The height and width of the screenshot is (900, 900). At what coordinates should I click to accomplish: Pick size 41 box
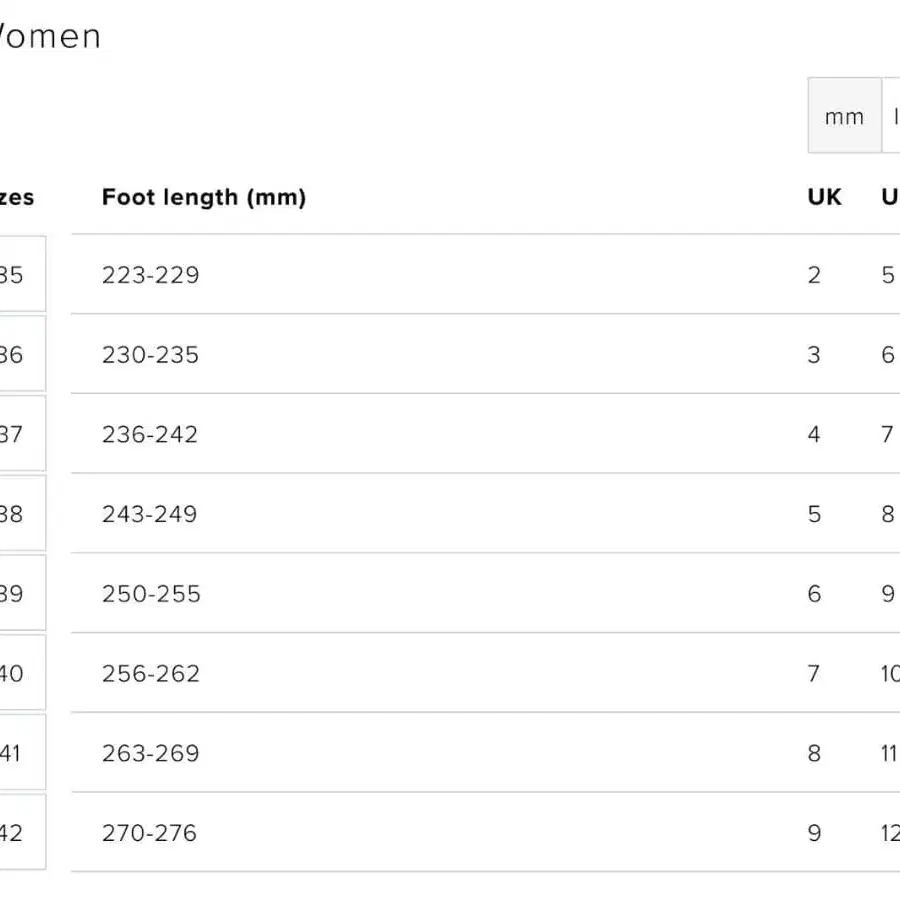click(x=18, y=753)
